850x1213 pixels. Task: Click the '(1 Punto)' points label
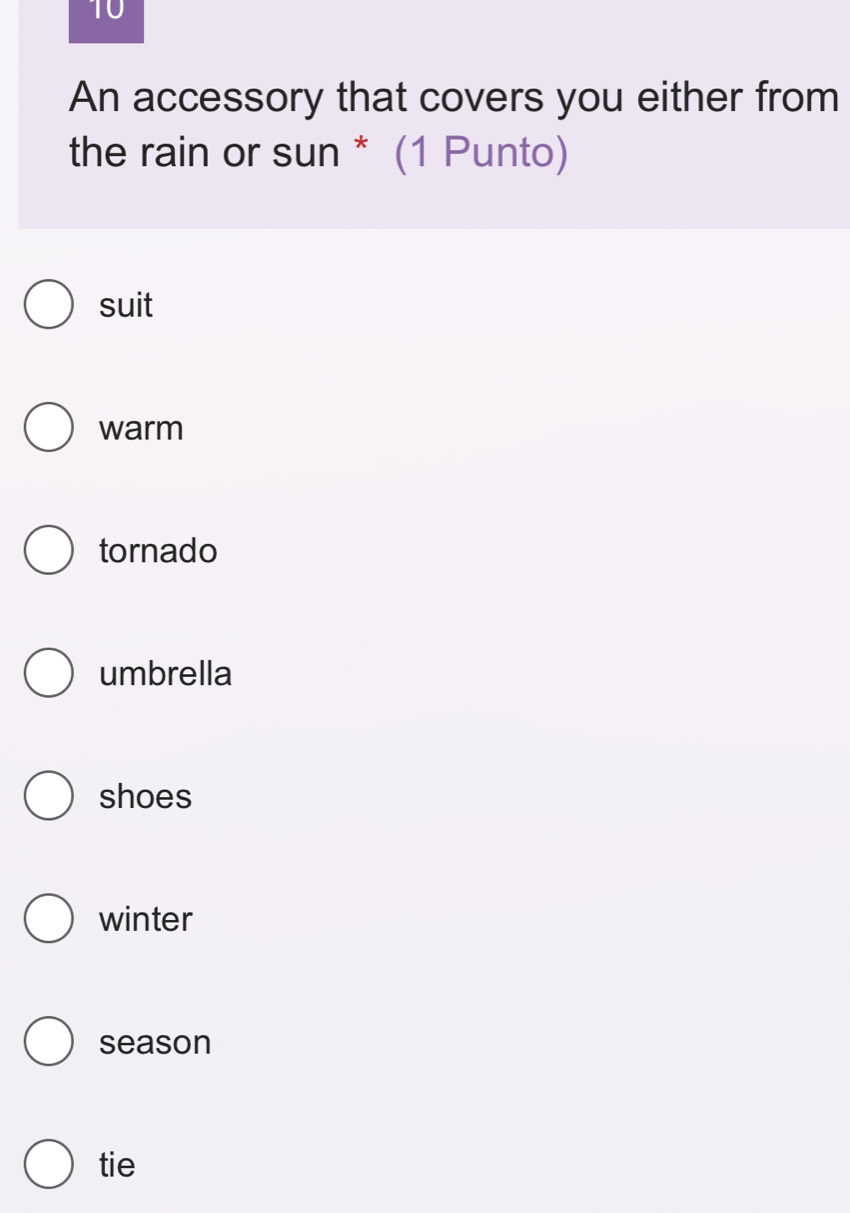(x=480, y=153)
